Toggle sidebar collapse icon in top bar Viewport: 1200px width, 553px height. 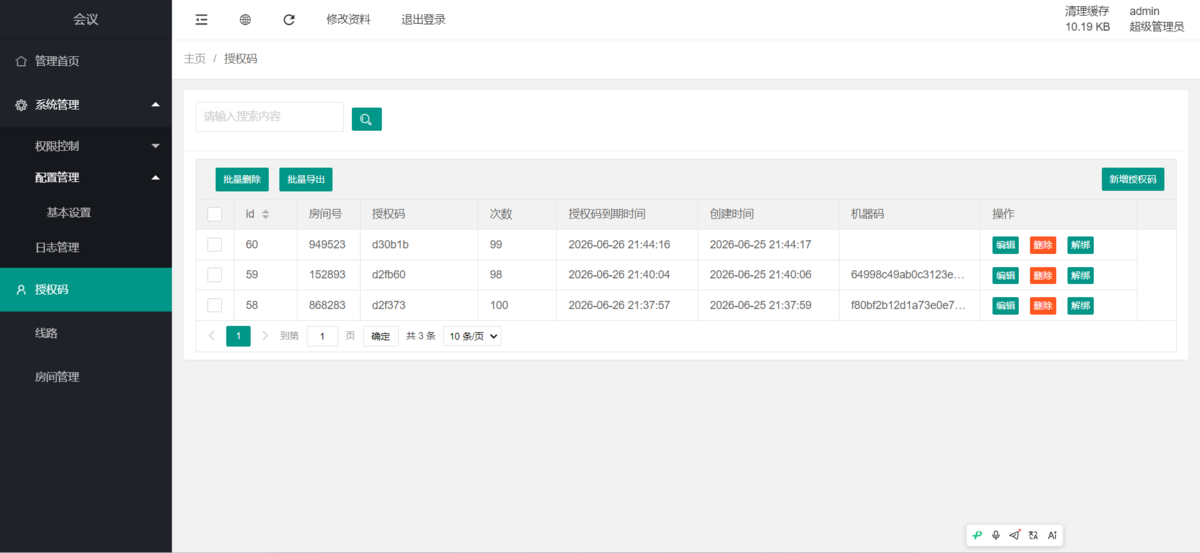pos(202,19)
